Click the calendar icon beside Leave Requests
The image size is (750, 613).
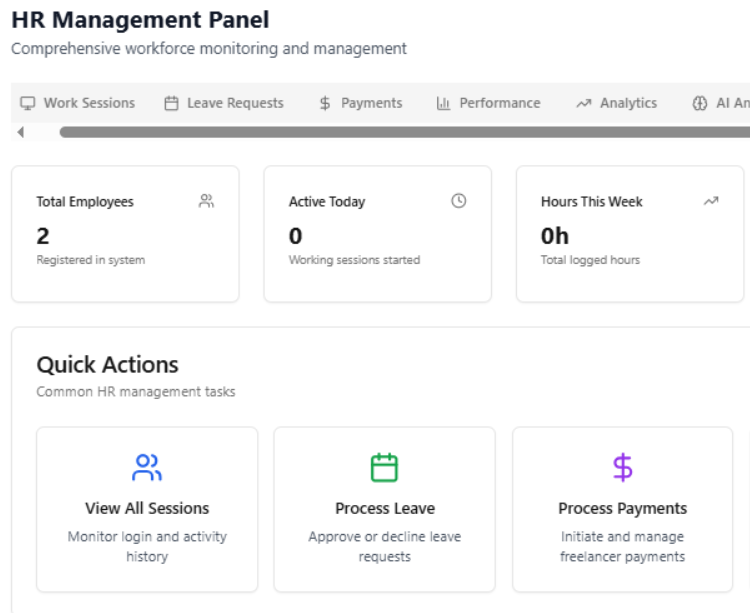[x=171, y=103]
